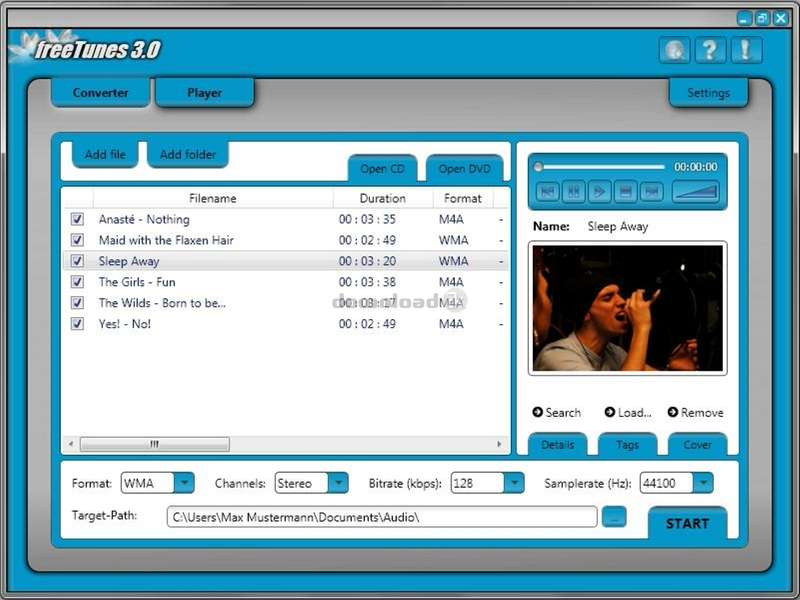Image resolution: width=800 pixels, height=600 pixels.
Task: Expand the Channels dropdown set to Stereo
Action: pos(339,483)
